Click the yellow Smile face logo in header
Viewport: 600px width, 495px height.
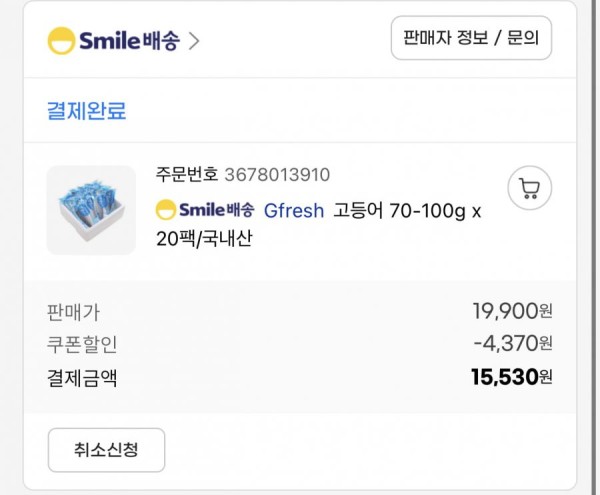pos(61,41)
